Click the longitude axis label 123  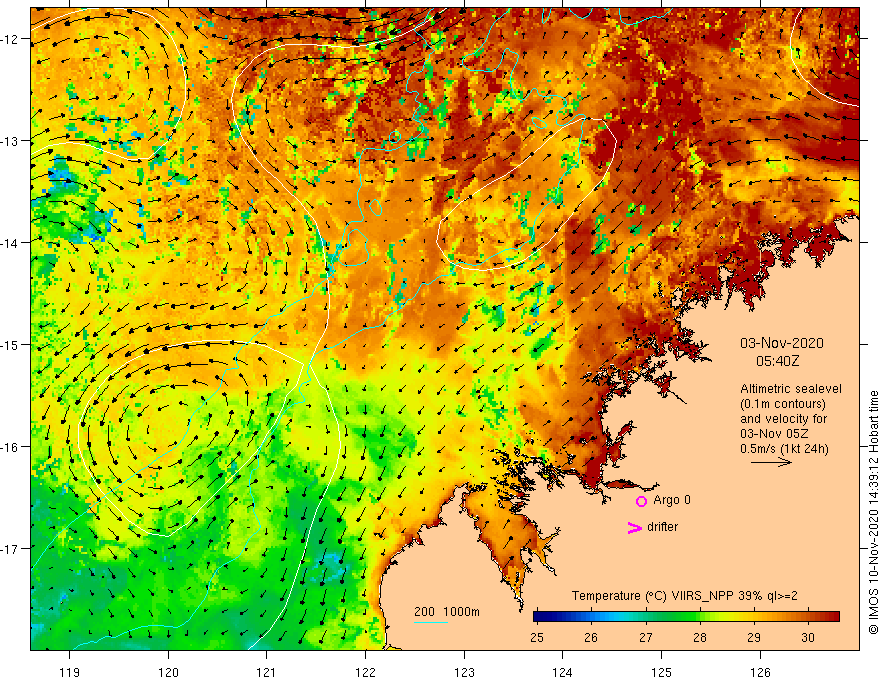point(464,672)
